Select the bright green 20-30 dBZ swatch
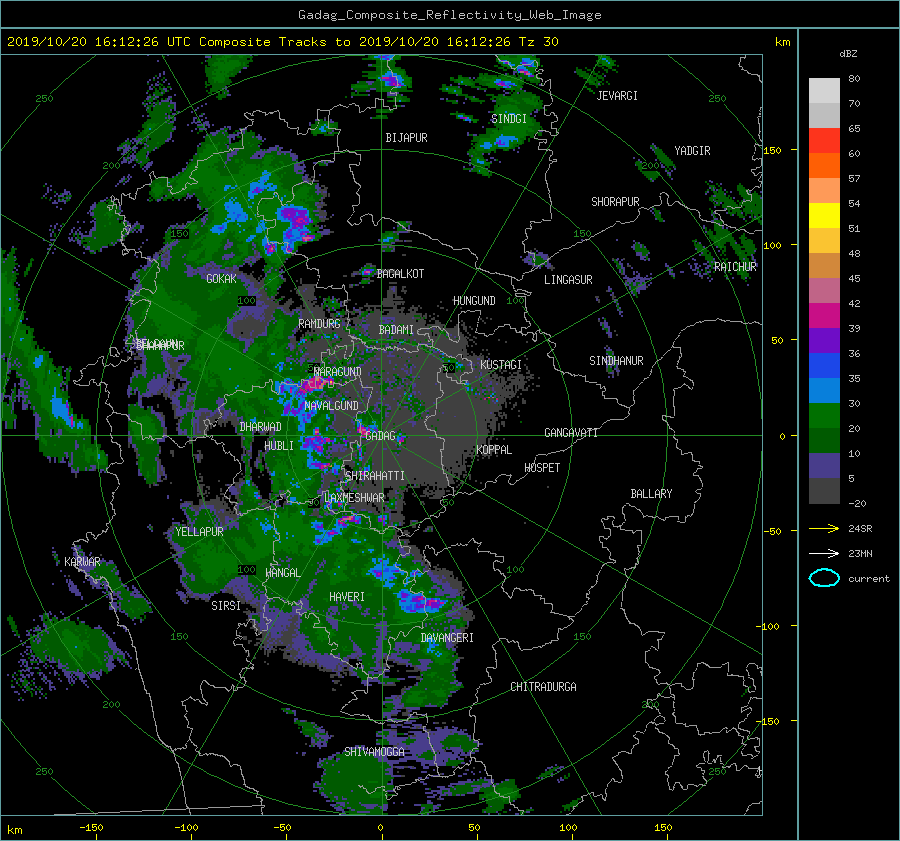The image size is (900, 841). (824, 416)
